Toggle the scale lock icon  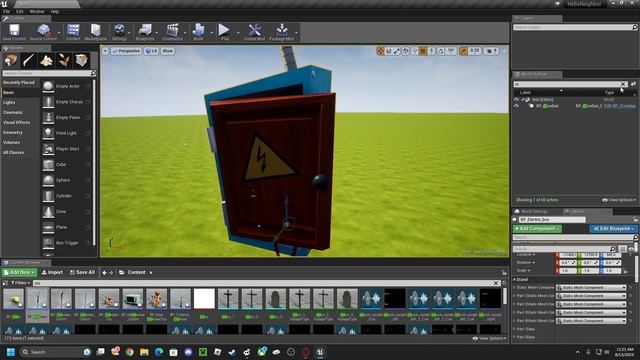click(x=625, y=271)
